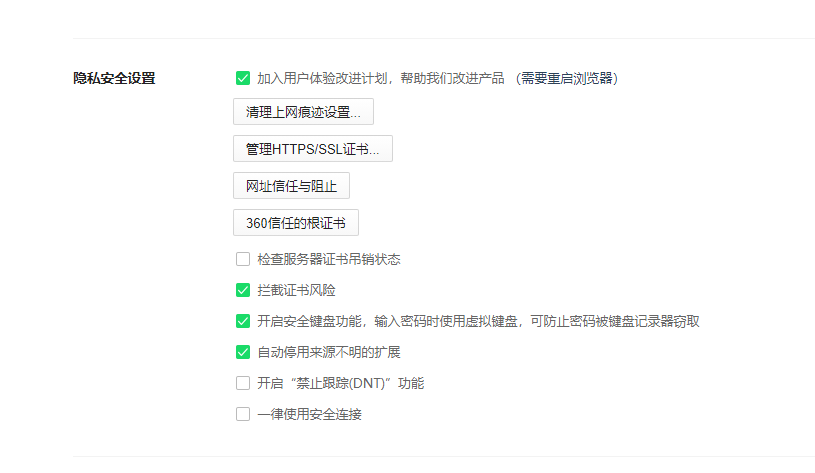View 360信任的根证书 list
Image resolution: width=815 pixels, height=473 pixels.
pos(295,223)
